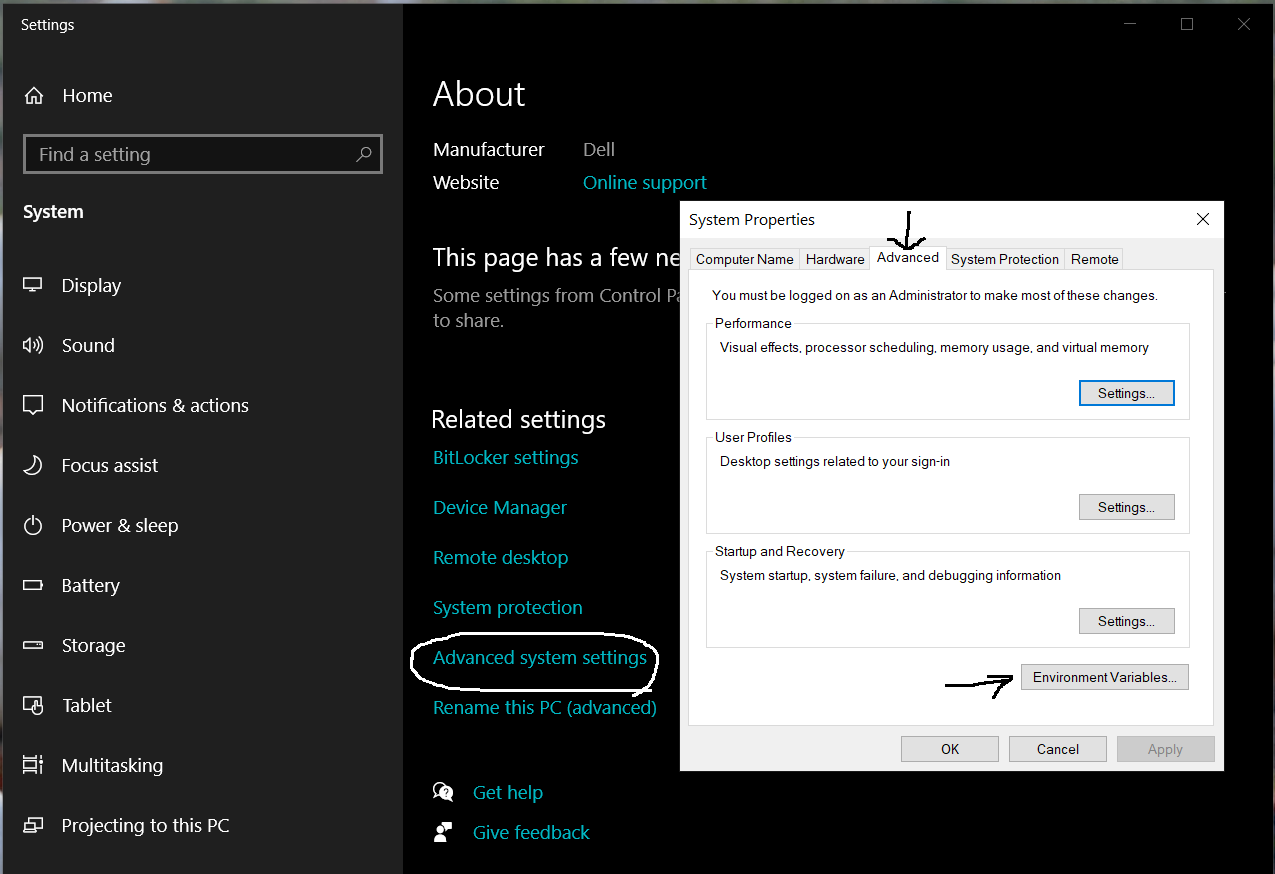Open BitLocker settings link
Screen dimensions: 1275x874
coord(506,458)
